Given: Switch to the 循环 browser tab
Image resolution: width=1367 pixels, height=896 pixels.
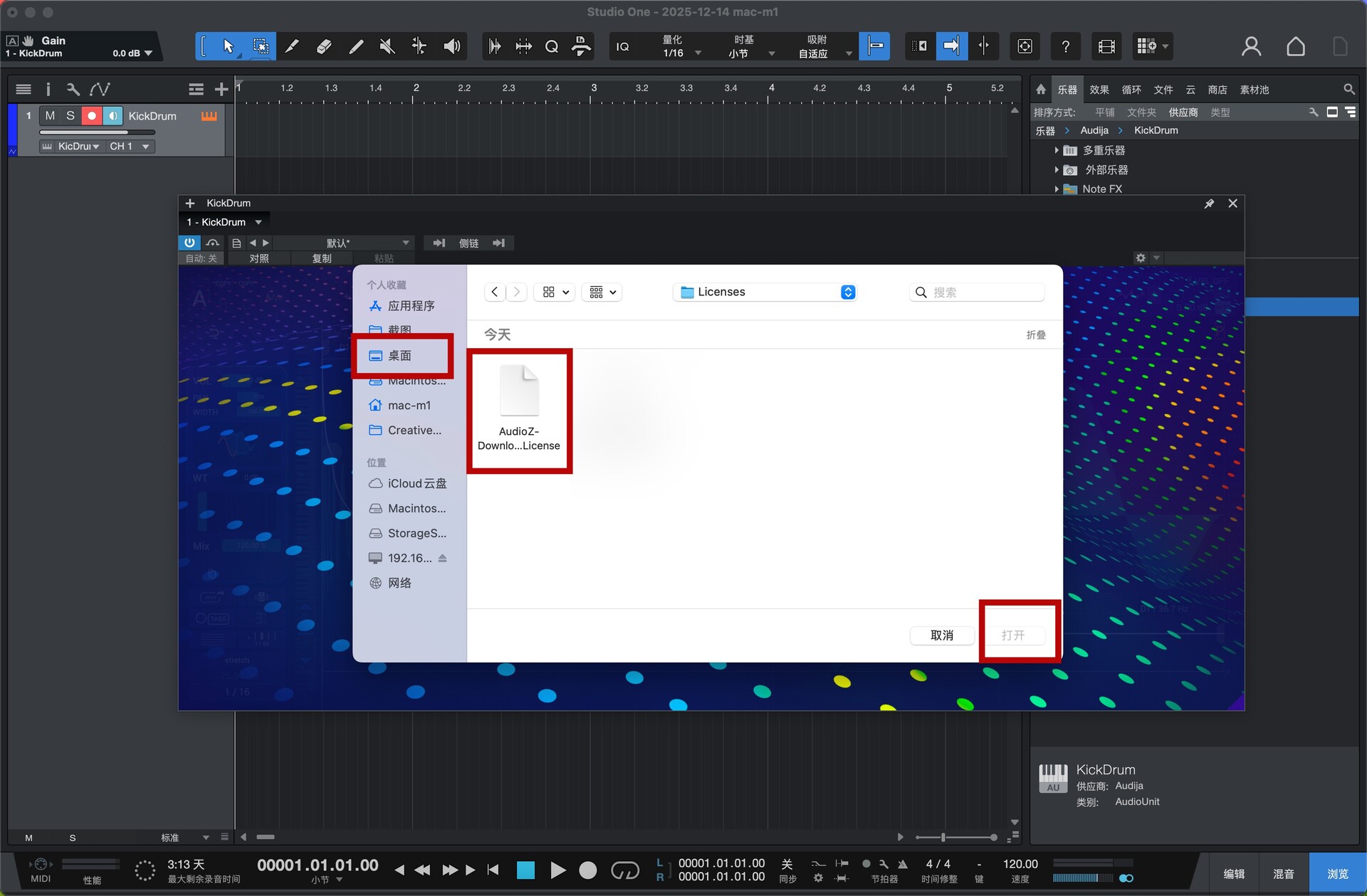Looking at the screenshot, I should [1131, 90].
